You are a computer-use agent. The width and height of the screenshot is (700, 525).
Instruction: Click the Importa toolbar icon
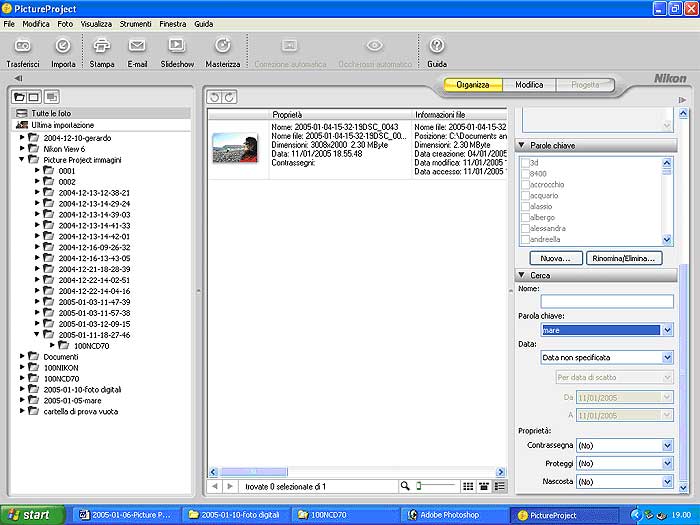pyautogui.click(x=63, y=46)
